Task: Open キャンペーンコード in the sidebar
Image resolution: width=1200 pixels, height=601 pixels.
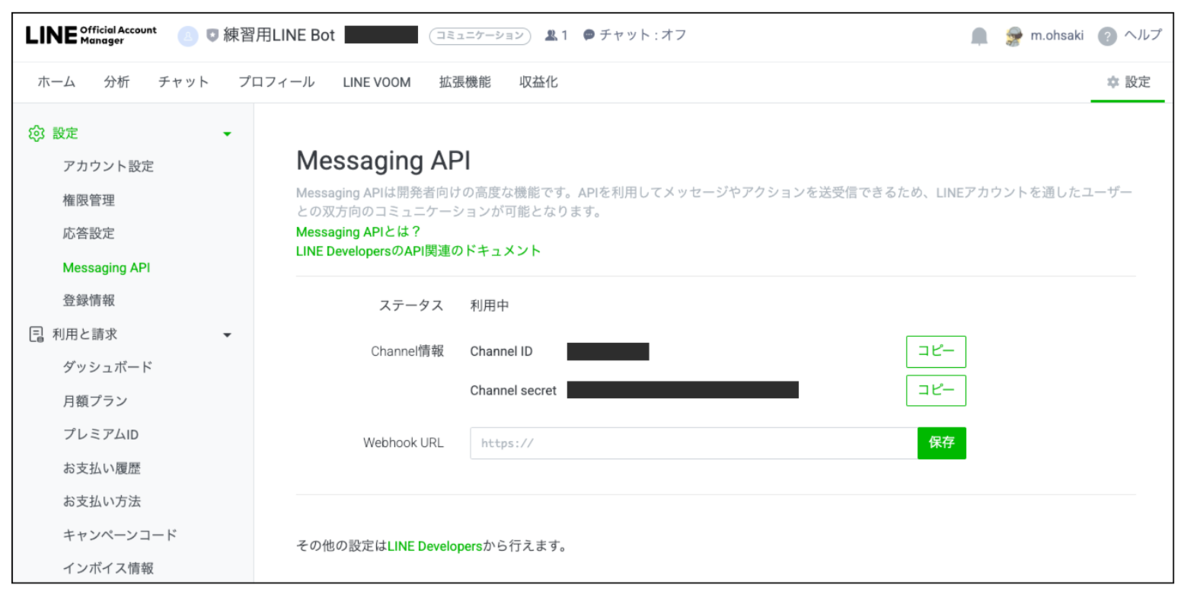Action: coord(120,535)
